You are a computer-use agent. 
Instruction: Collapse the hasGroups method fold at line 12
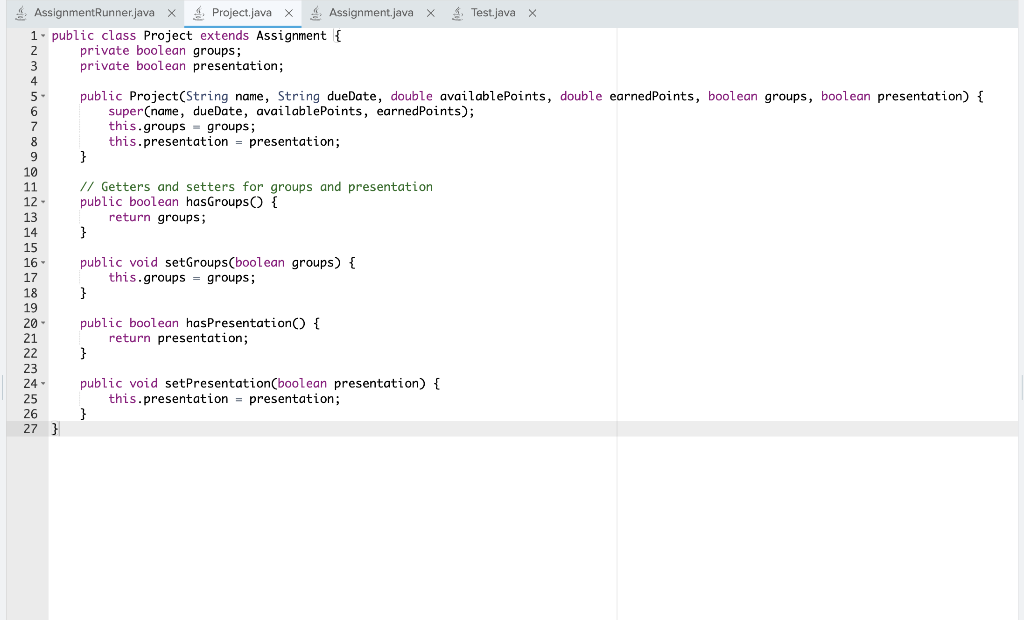pyautogui.click(x=43, y=202)
